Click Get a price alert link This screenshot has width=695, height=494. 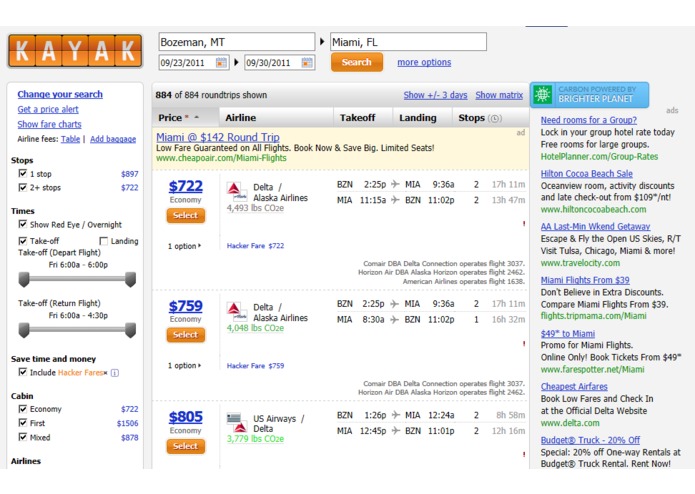tap(48, 109)
